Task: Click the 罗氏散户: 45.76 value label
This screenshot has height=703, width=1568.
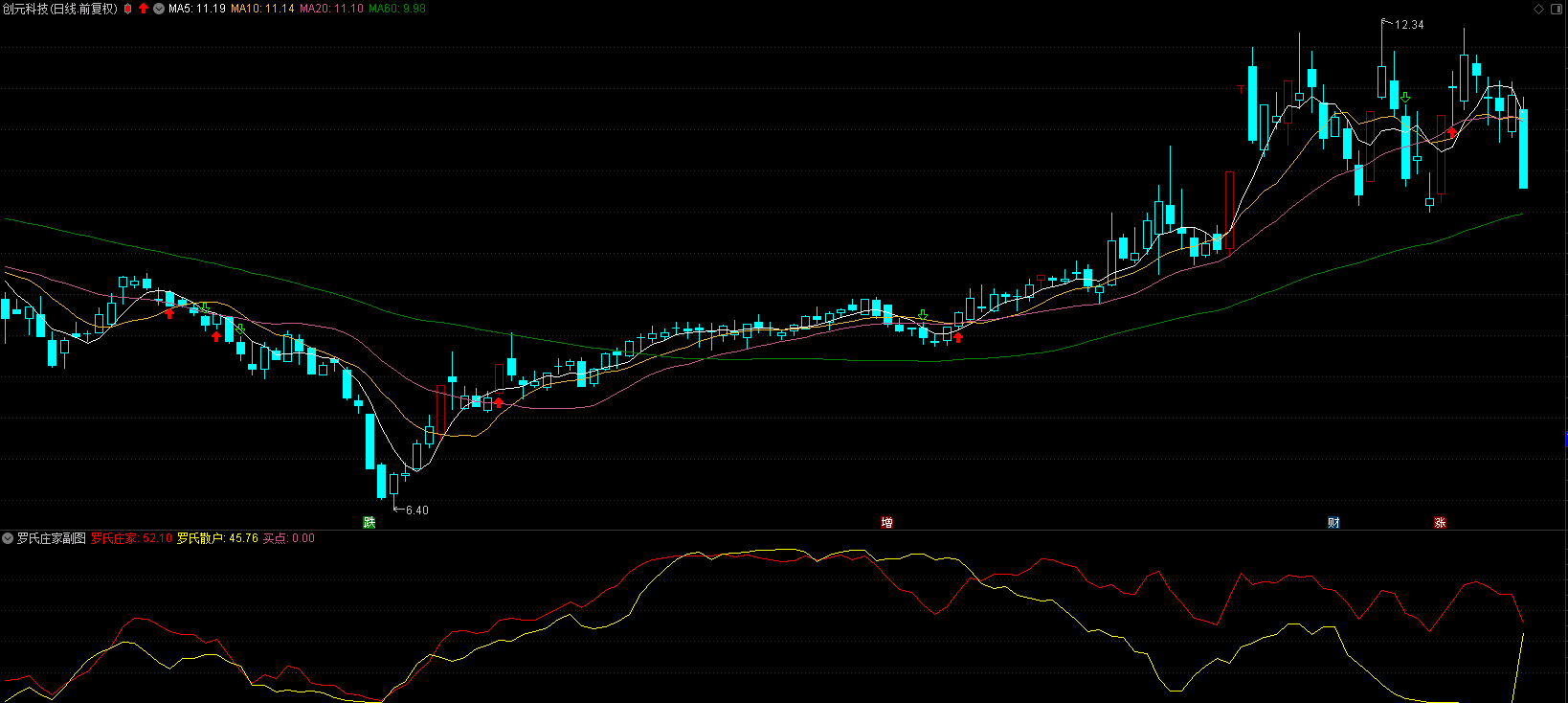Action: tap(218, 538)
